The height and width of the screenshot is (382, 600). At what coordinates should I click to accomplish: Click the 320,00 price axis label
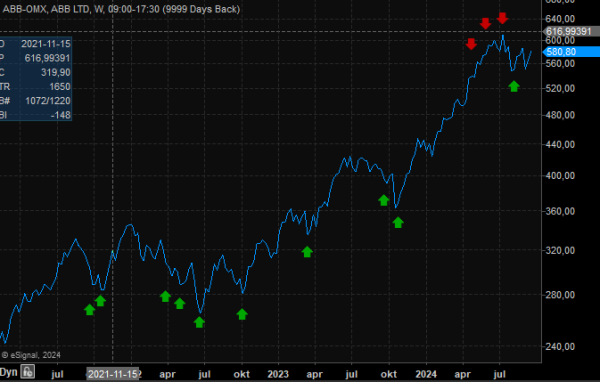pyautogui.click(x=560, y=250)
